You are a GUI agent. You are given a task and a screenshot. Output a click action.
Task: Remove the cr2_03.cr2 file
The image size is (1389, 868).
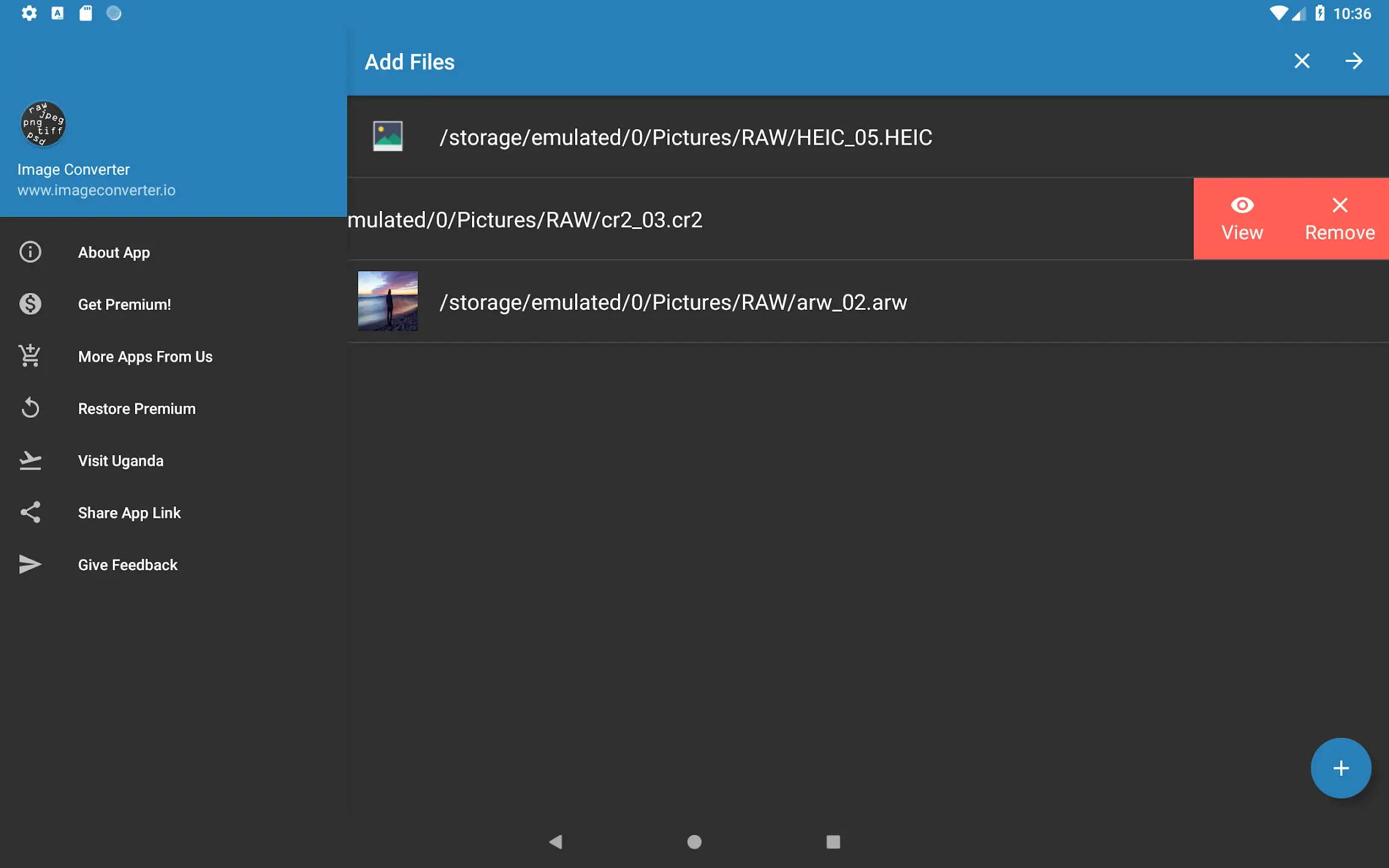click(1339, 218)
